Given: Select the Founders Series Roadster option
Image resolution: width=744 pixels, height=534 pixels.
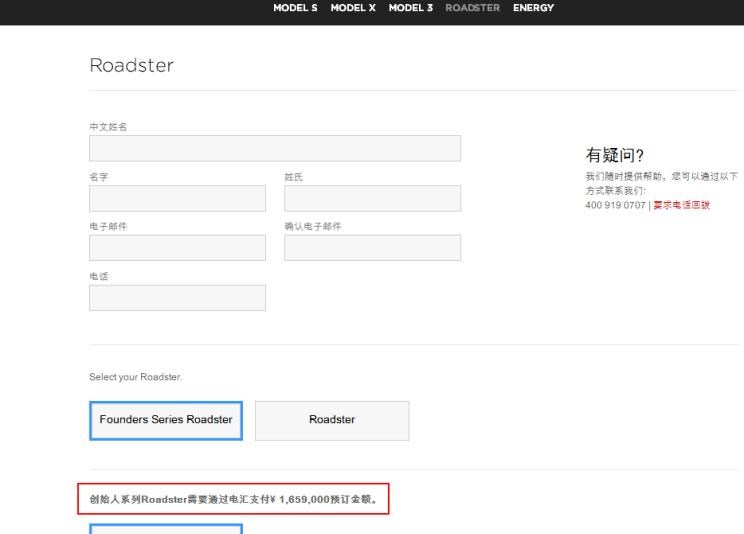Looking at the screenshot, I should pyautogui.click(x=166, y=421).
